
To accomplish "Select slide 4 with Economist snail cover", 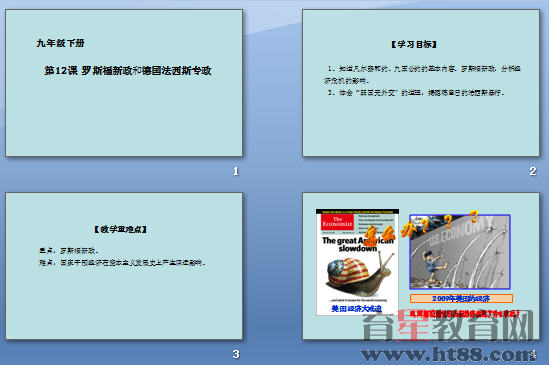I will [x=421, y=266].
